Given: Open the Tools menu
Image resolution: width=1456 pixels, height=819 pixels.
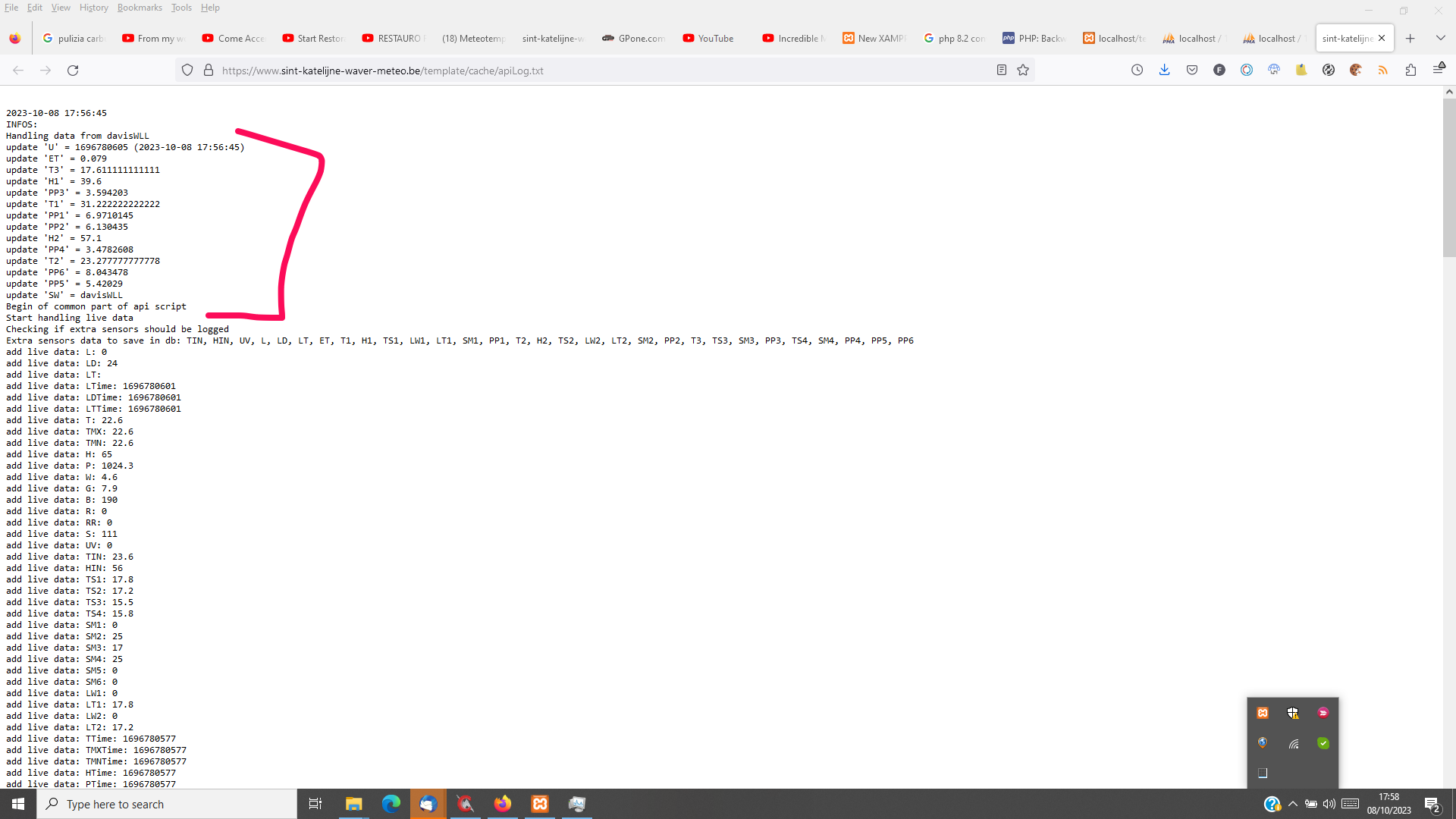Looking at the screenshot, I should [x=181, y=8].
